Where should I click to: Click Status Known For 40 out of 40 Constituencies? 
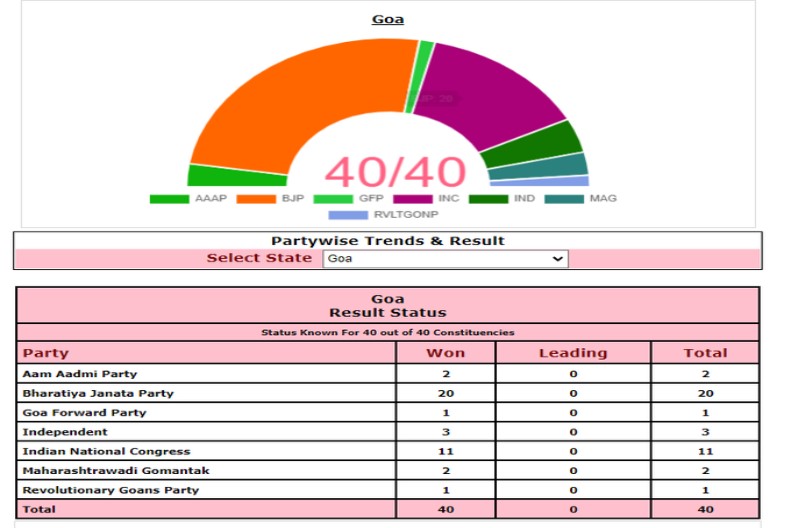(388, 333)
